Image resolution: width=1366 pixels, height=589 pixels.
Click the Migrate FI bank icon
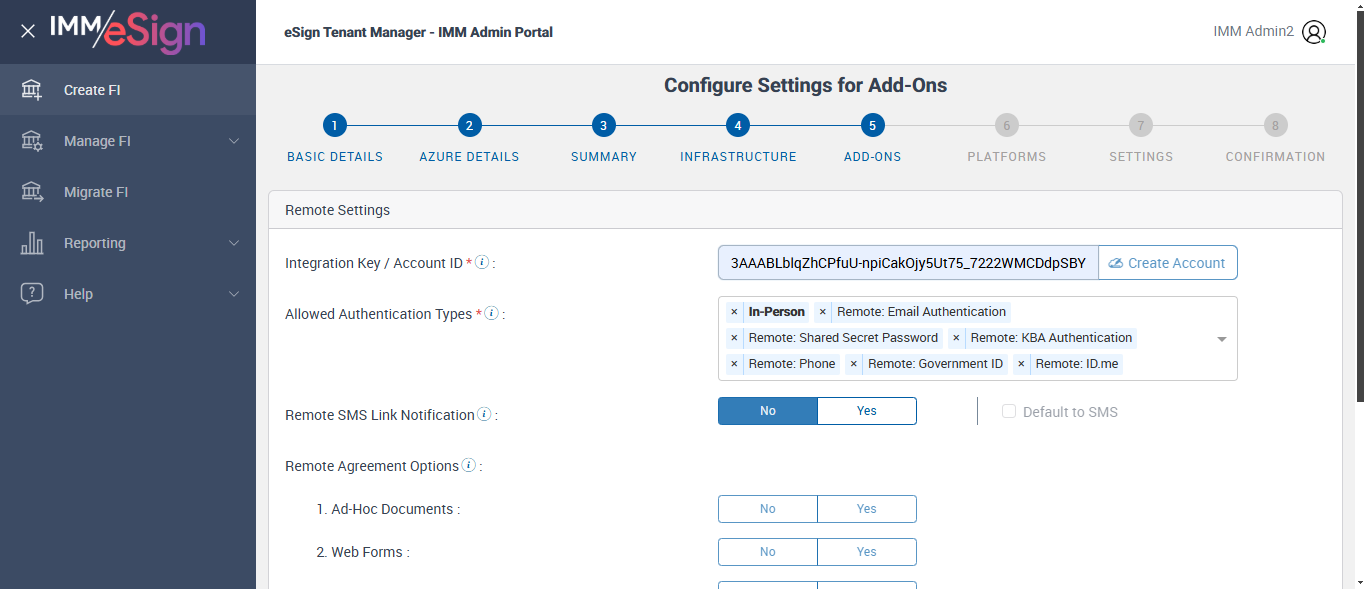[32, 192]
